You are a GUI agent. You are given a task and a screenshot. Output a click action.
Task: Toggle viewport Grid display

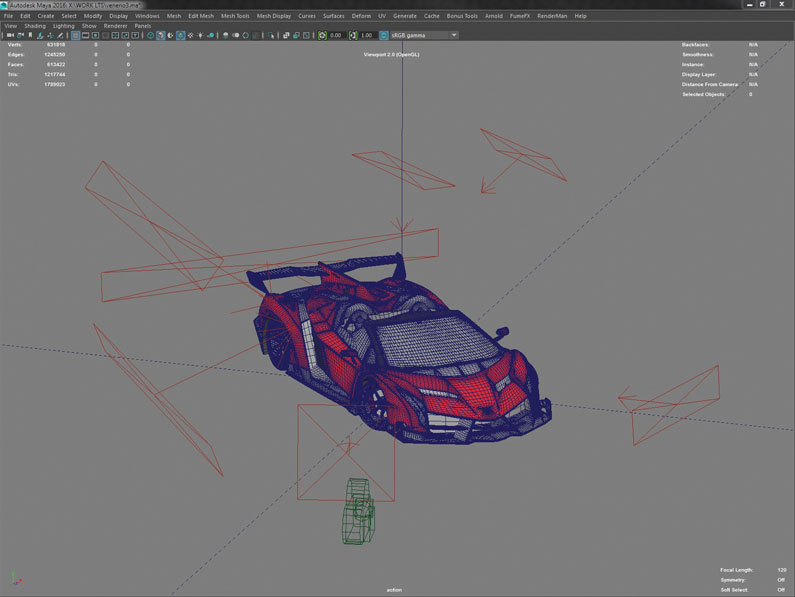(76, 36)
